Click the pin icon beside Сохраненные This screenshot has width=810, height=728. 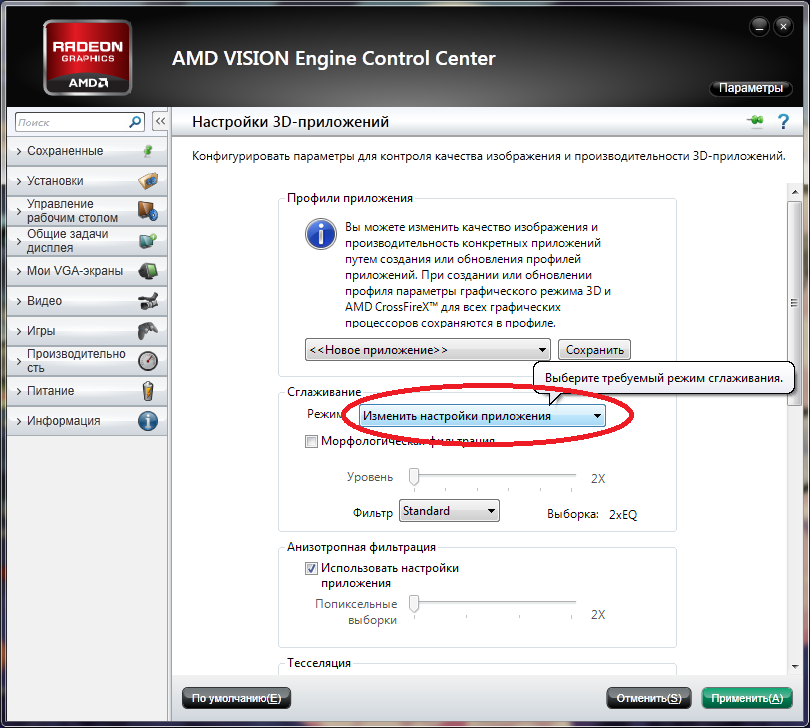[x=148, y=151]
